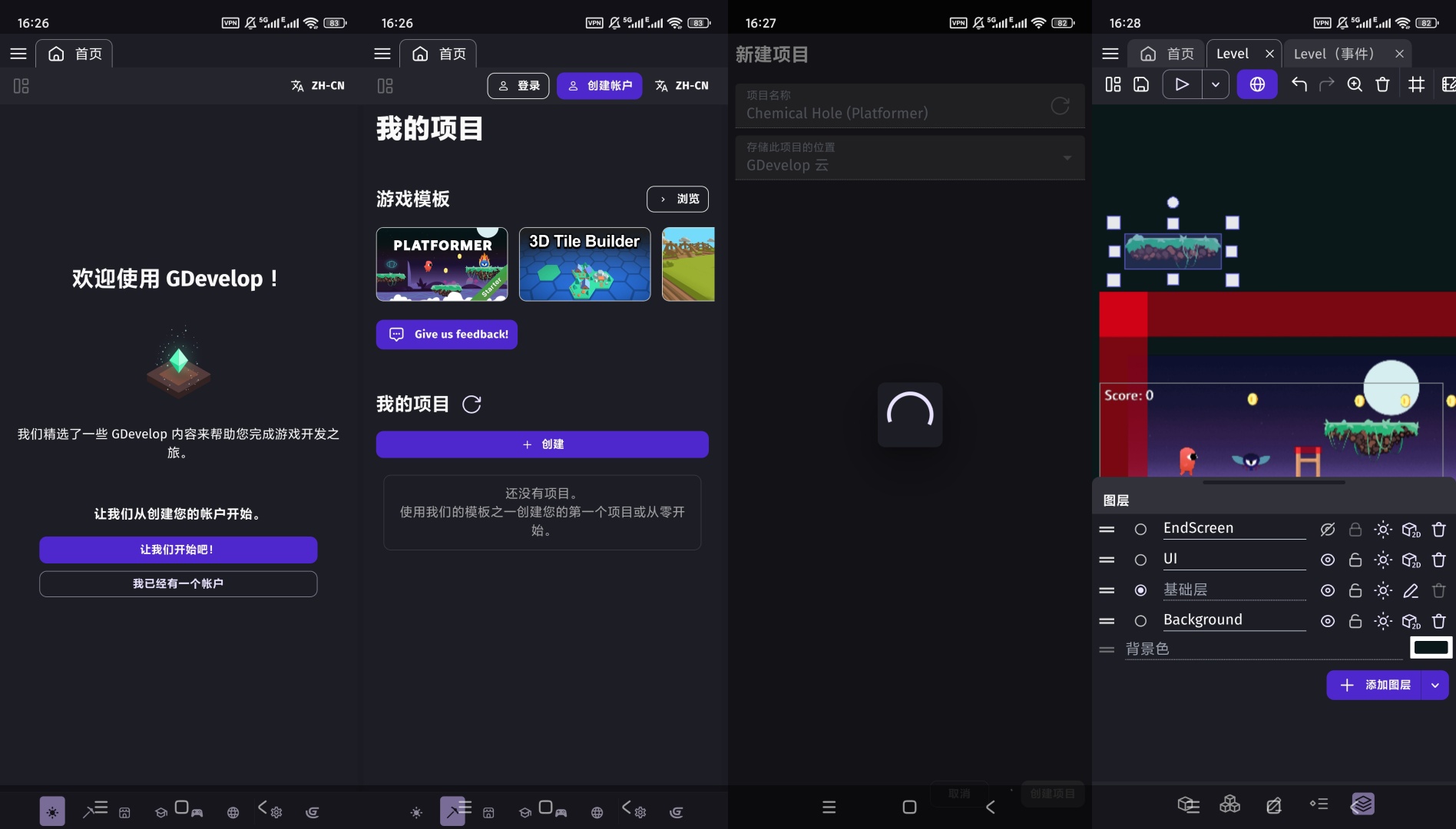1456x829 pixels.
Task: Click the zoom magnifier icon
Action: click(1355, 84)
